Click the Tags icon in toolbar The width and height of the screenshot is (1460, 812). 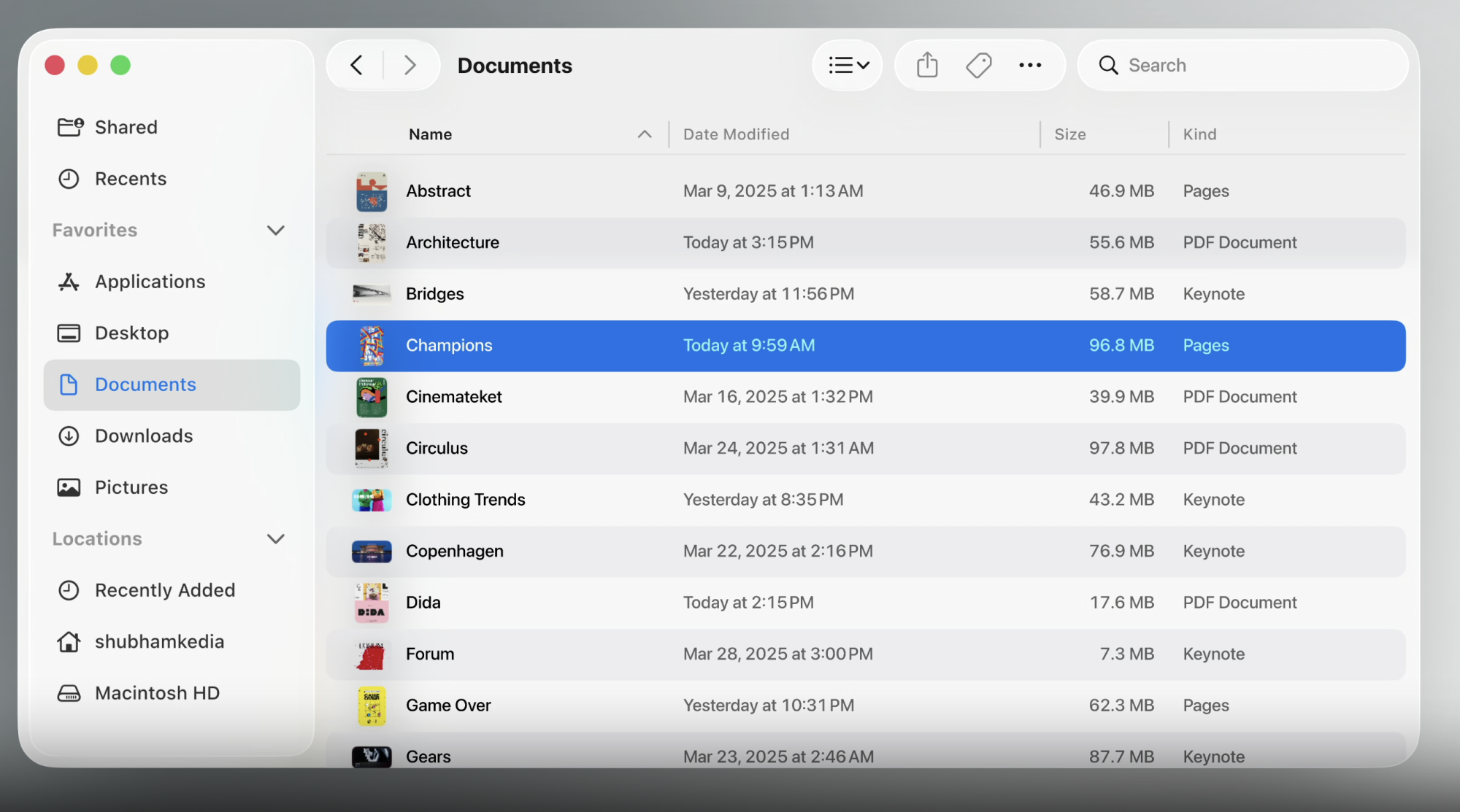pos(978,65)
